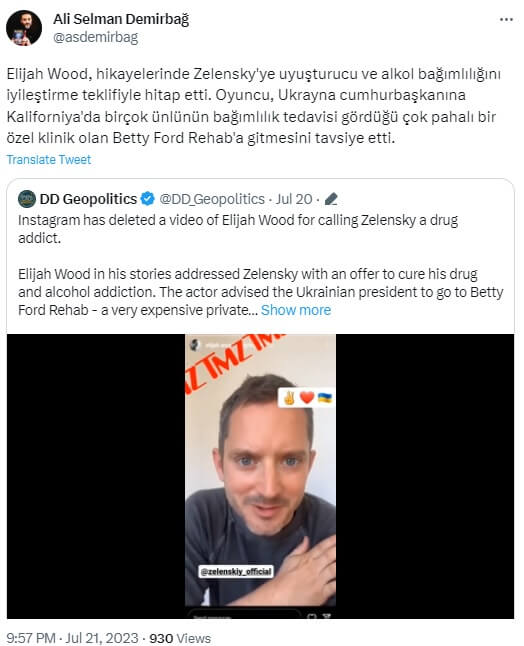Click the DD Geopolitics profile avatar
This screenshot has width=524, height=646.
click(27, 199)
